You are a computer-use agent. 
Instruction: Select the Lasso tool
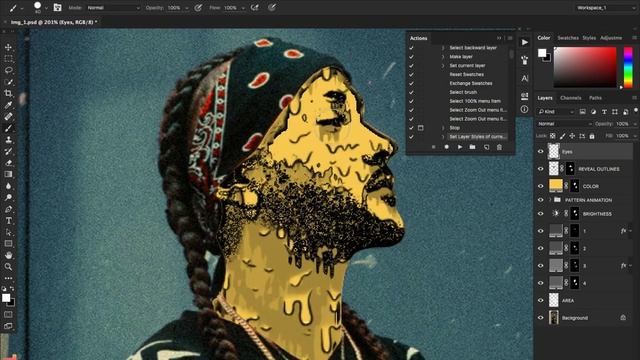tap(8, 70)
